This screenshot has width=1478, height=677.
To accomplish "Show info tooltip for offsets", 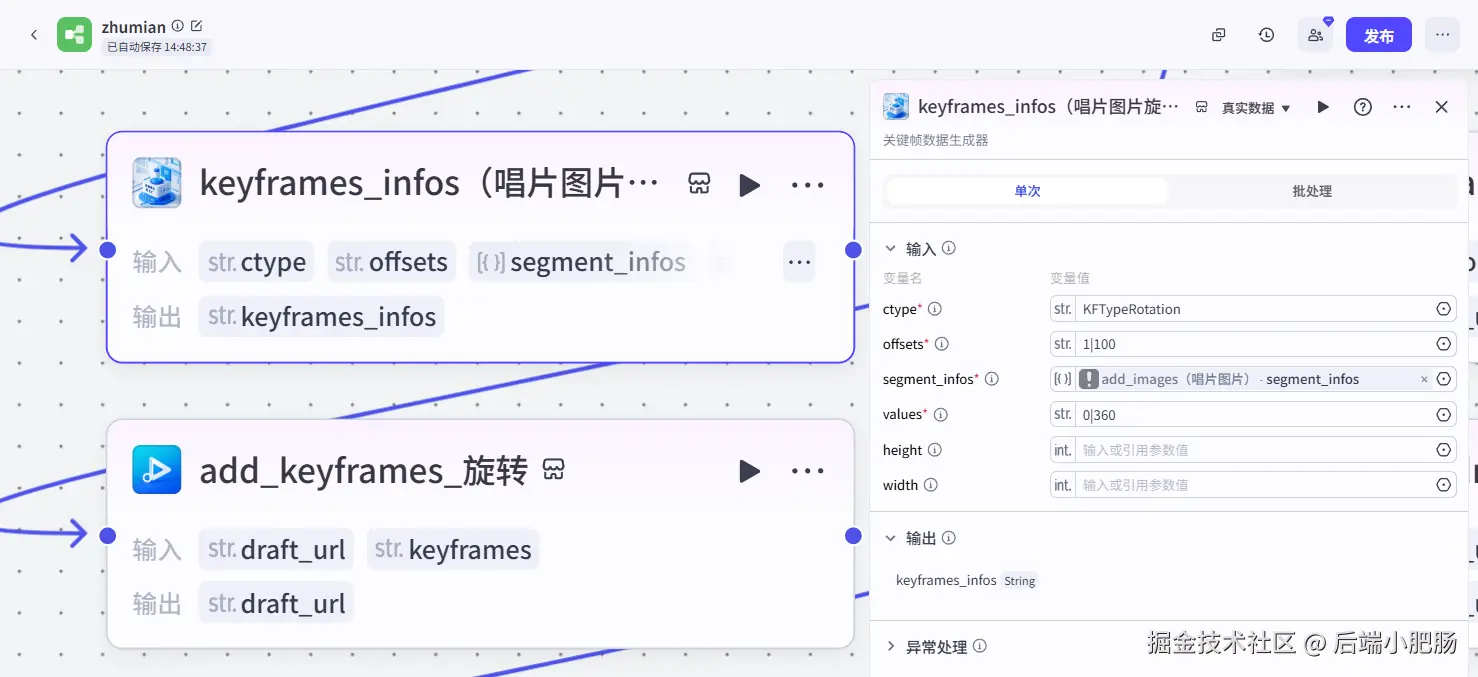I will pos(941,344).
